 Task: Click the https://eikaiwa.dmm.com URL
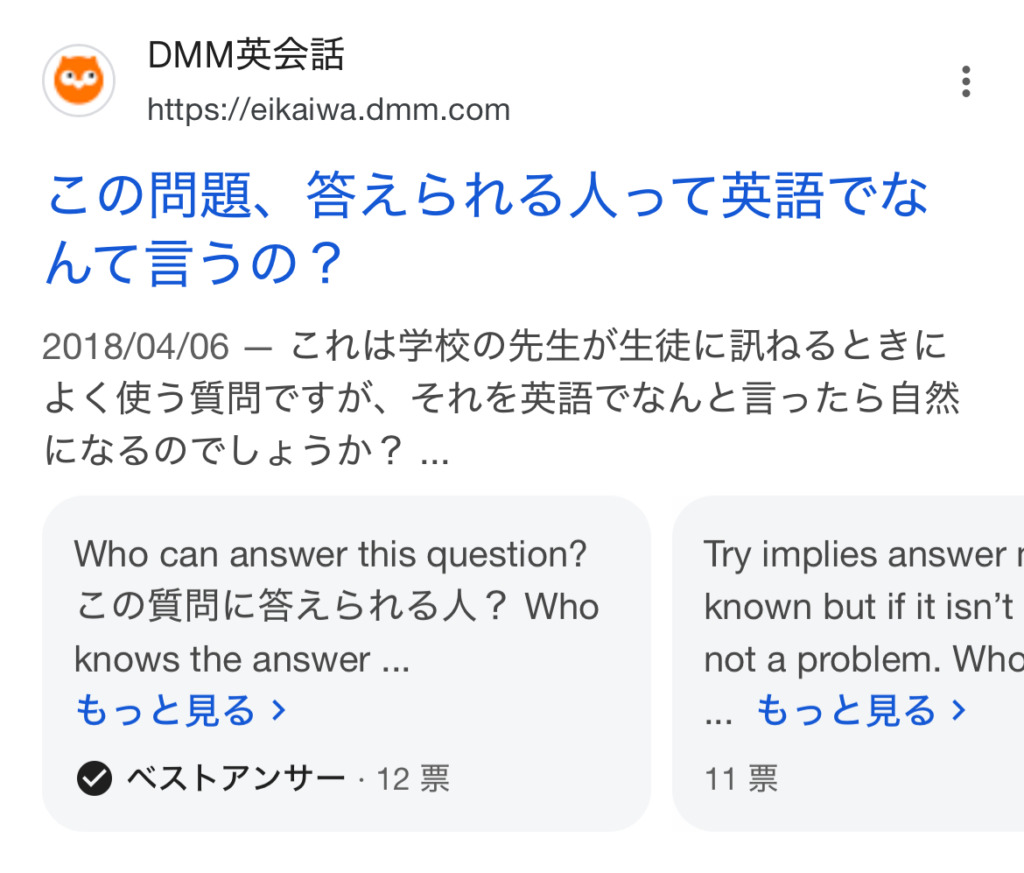[x=328, y=109]
